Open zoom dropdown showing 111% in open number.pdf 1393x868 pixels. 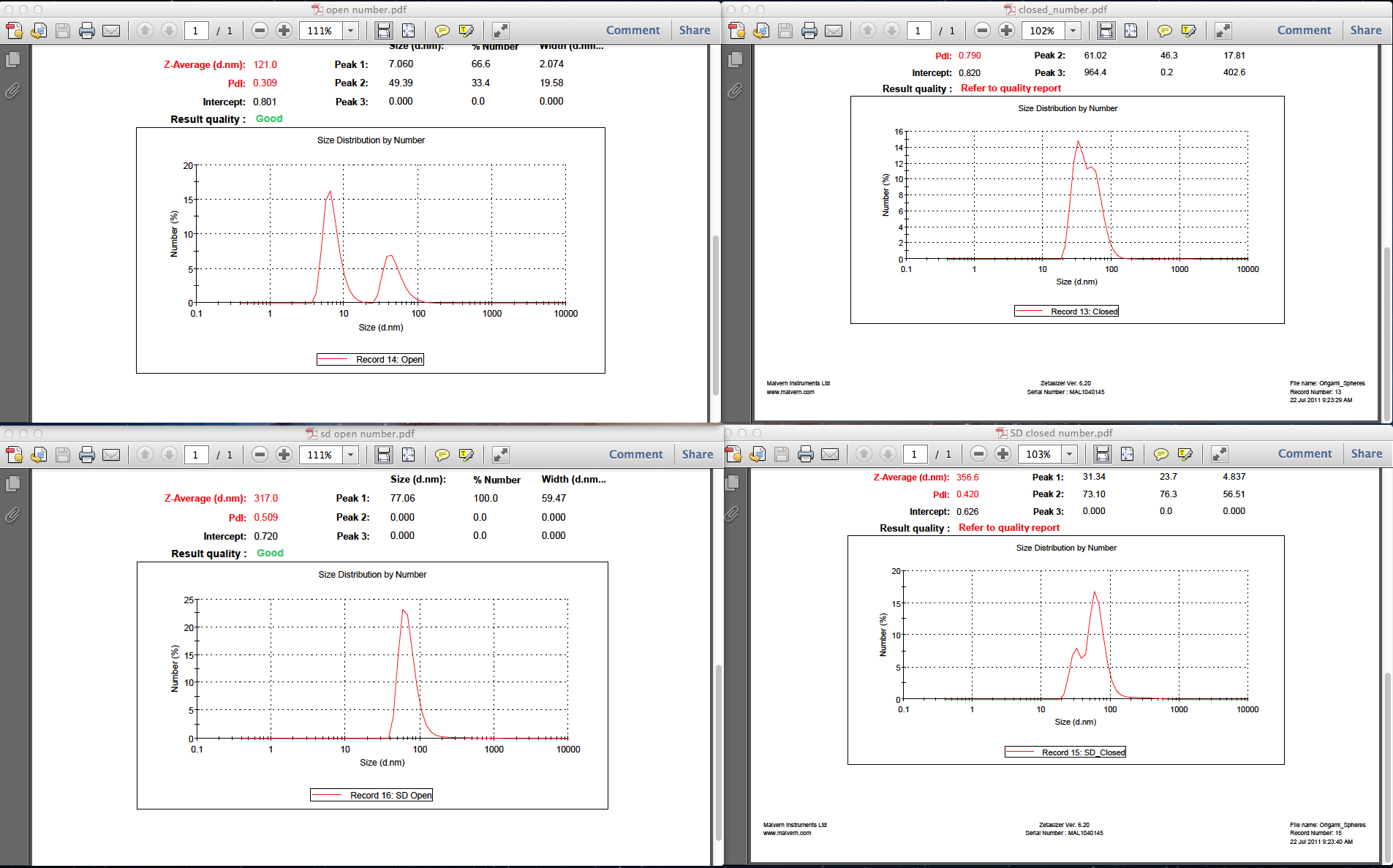tap(351, 31)
